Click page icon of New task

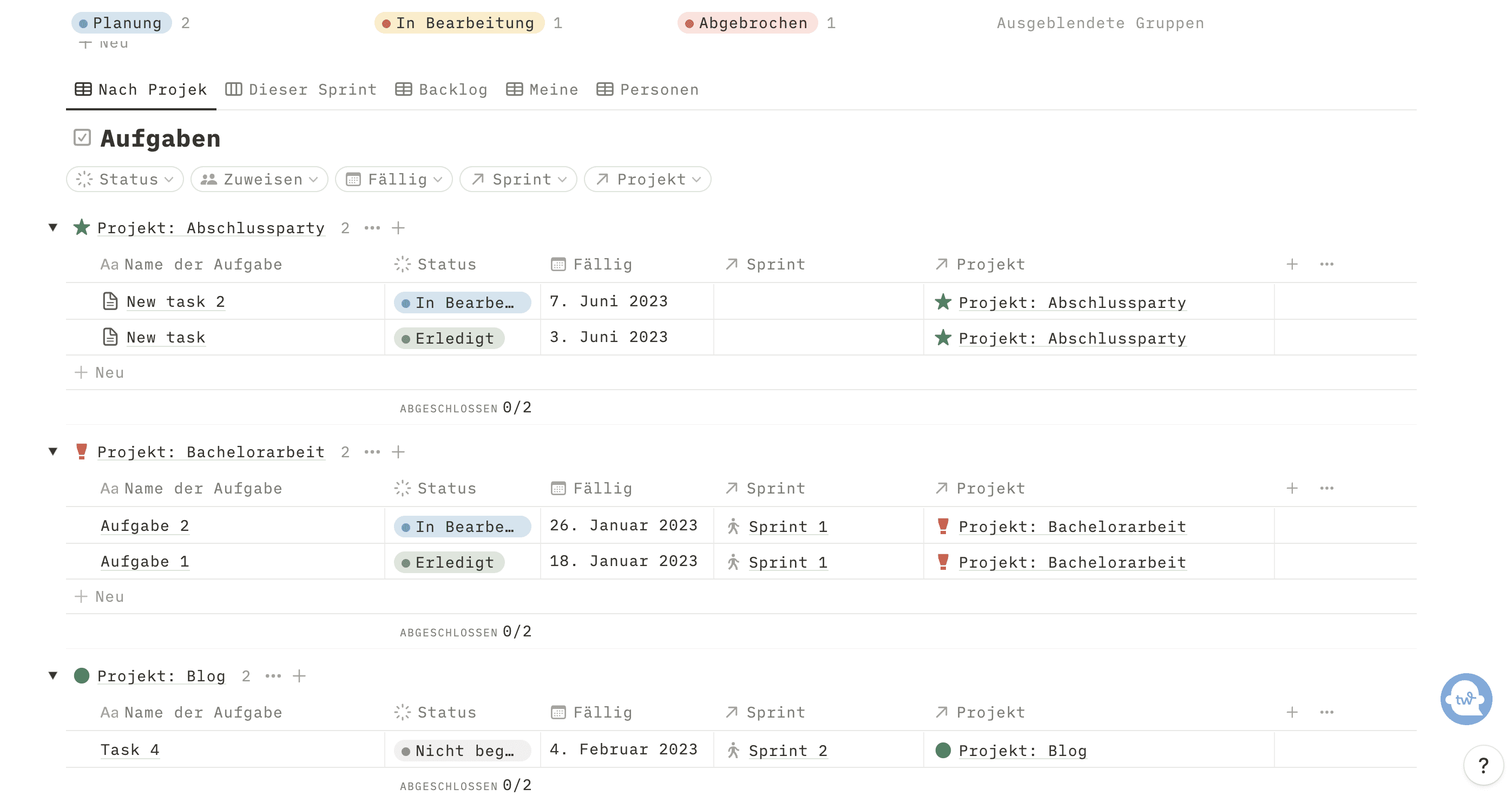pos(110,337)
